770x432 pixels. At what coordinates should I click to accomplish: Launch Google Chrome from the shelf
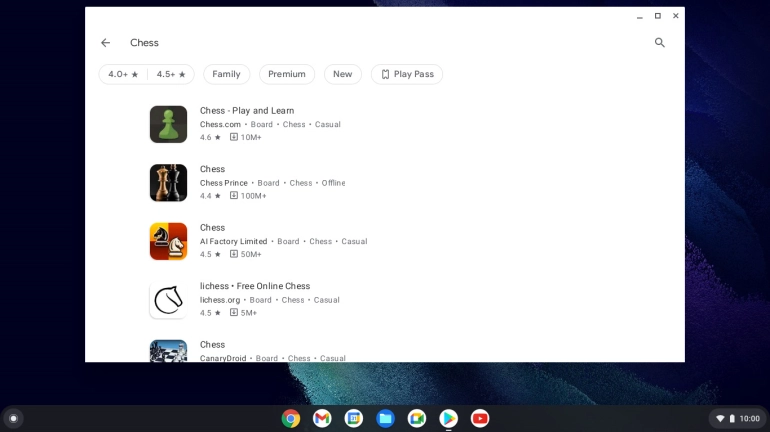(x=290, y=418)
